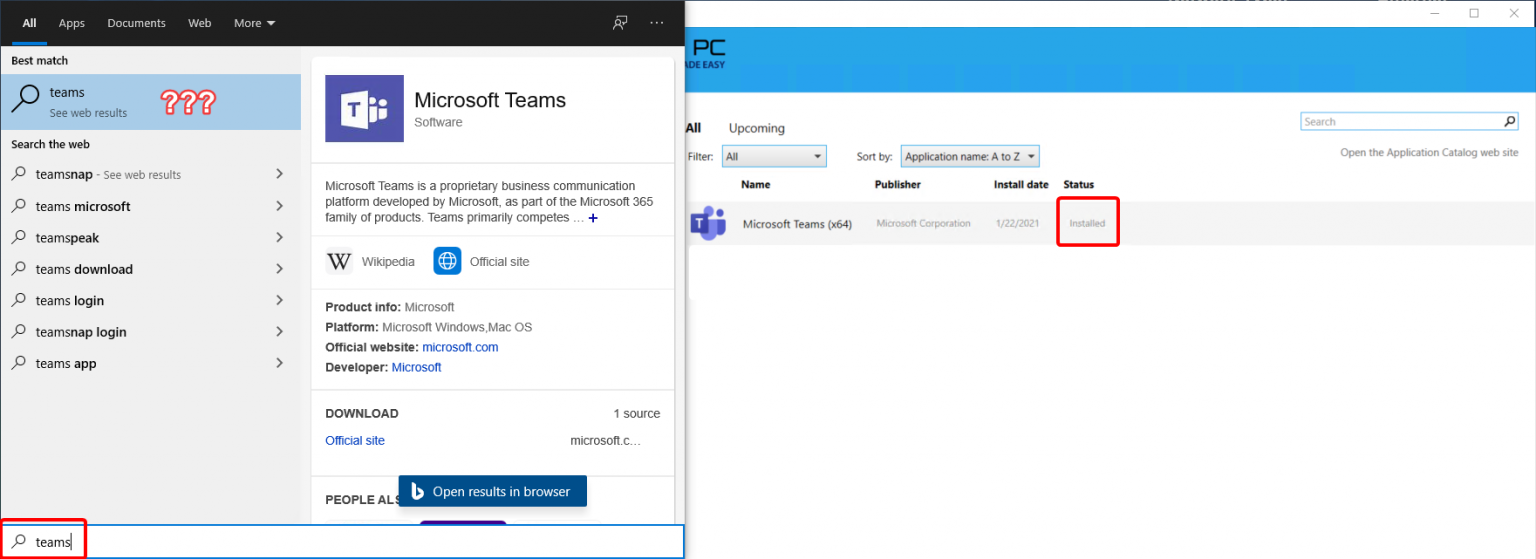
Task: Select the Web search tab
Action: pos(200,23)
